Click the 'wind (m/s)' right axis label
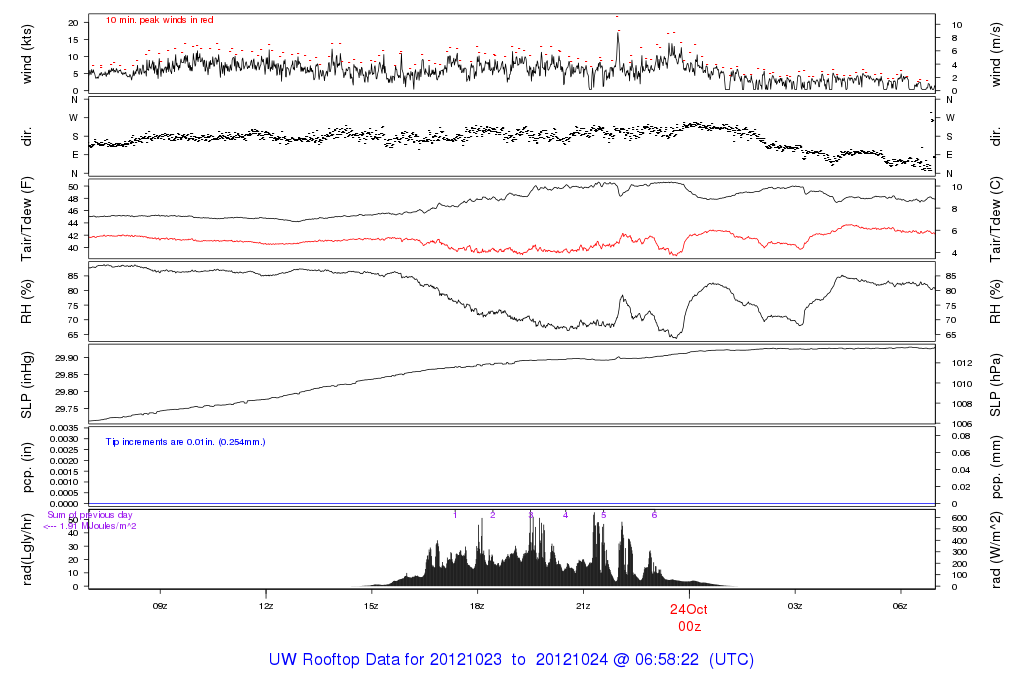1024x700 pixels. pos(997,53)
